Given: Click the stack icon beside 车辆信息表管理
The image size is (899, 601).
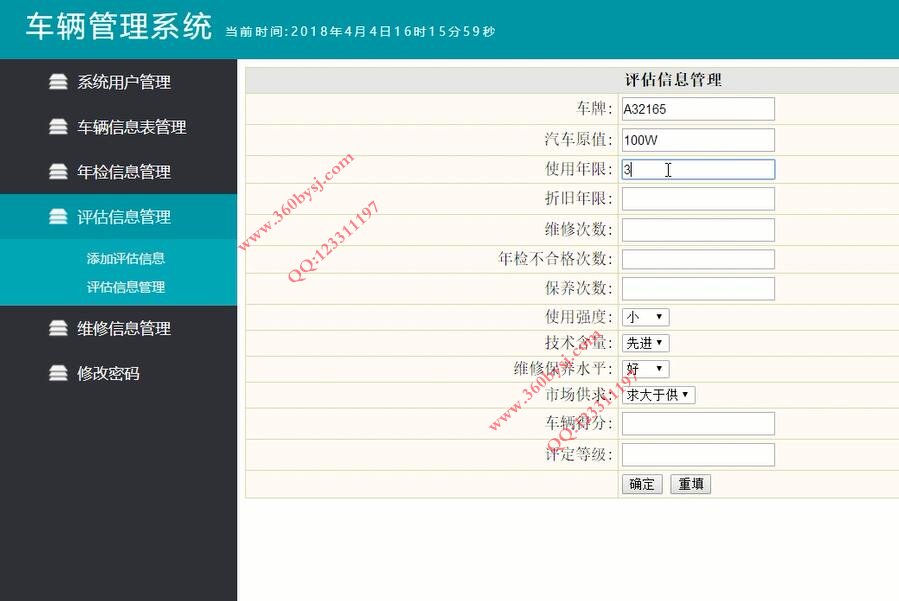Looking at the screenshot, I should tap(58, 127).
